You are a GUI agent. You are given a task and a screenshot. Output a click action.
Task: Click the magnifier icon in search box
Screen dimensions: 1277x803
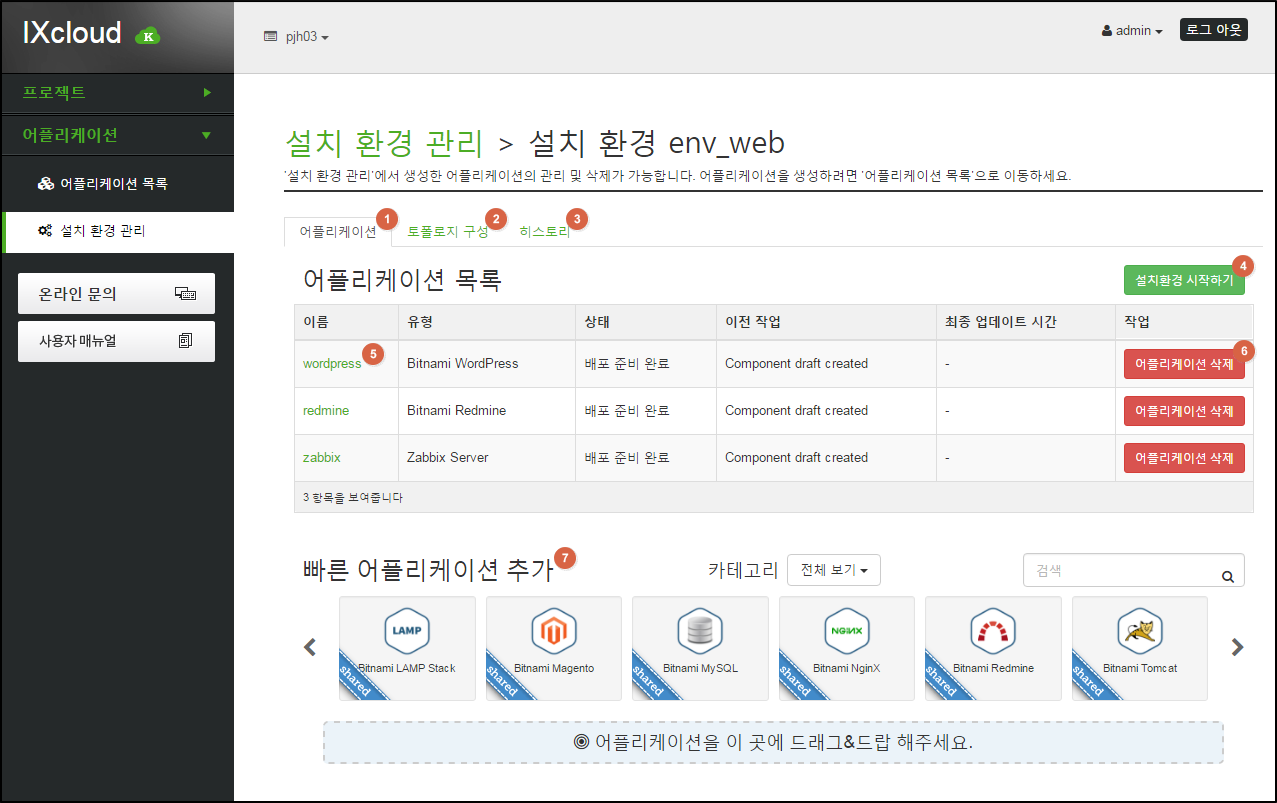(1227, 576)
